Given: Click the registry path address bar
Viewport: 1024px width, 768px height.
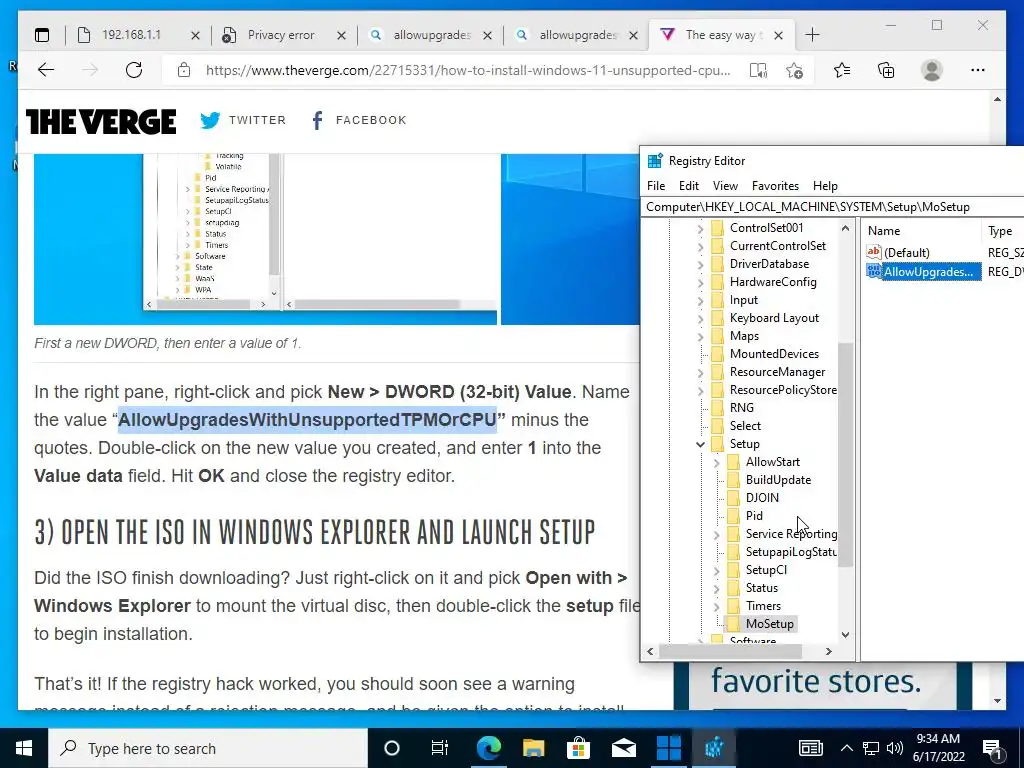Looking at the screenshot, I should pyautogui.click(x=833, y=207).
